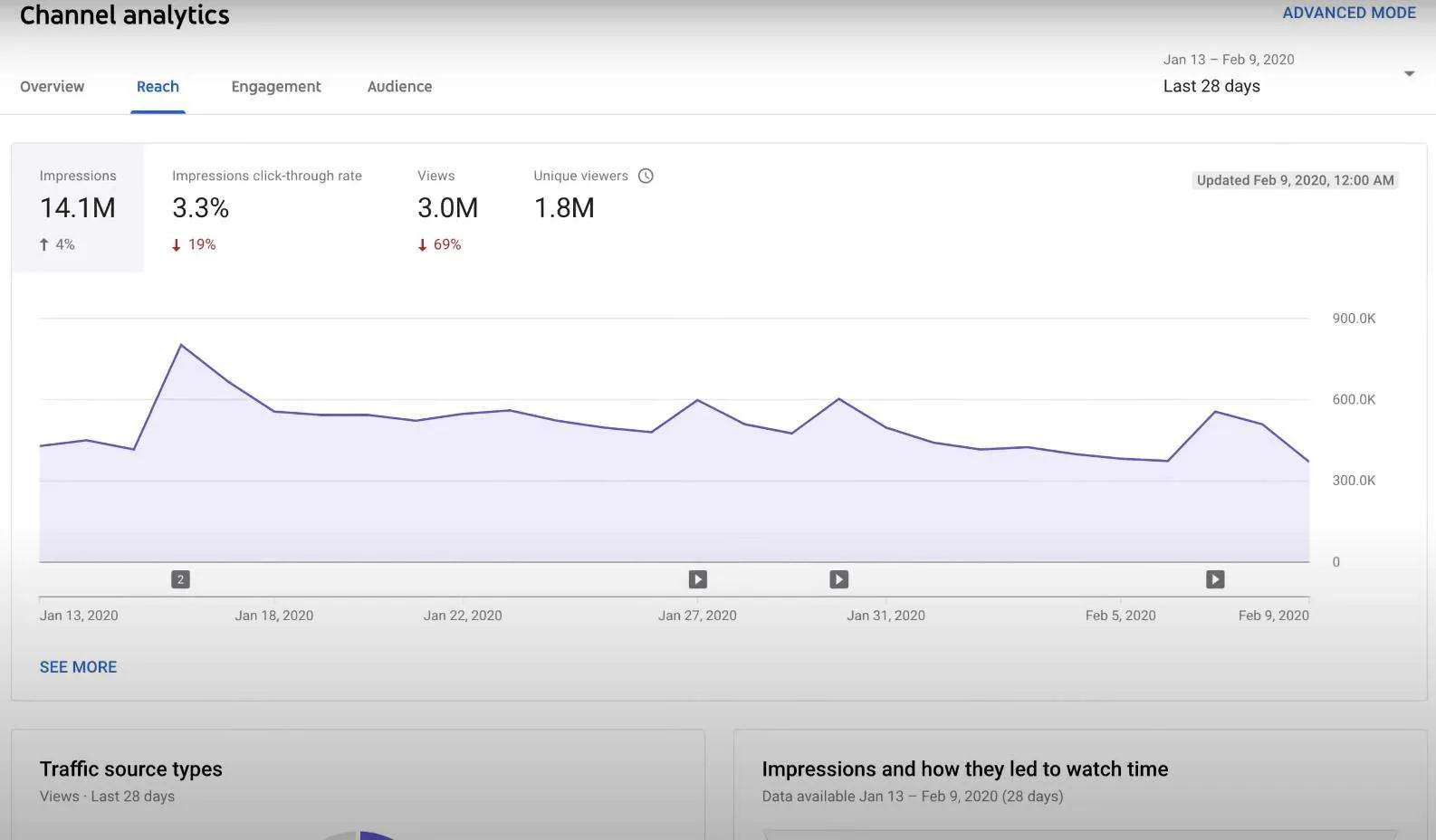
Task: Select the Impressions metric card
Action: (x=78, y=208)
